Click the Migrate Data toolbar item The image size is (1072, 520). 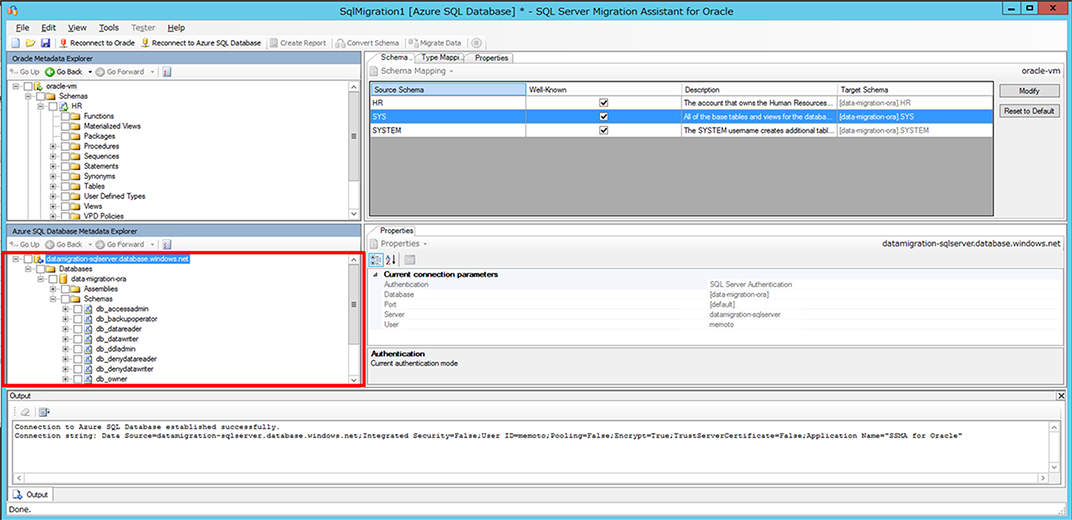click(435, 42)
